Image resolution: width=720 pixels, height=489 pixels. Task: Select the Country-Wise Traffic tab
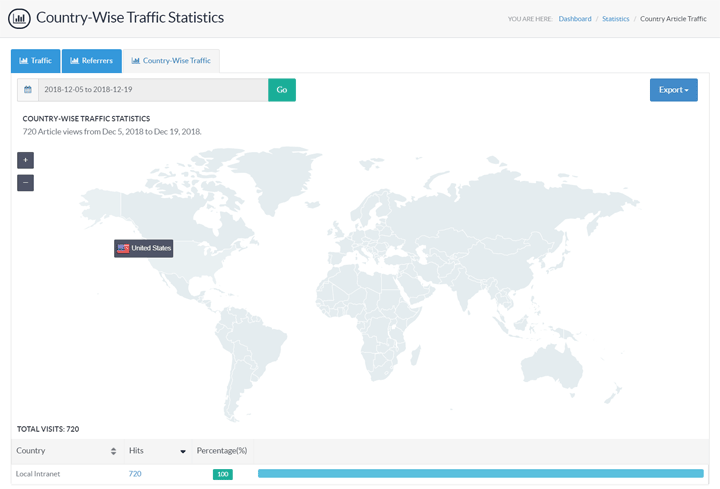click(x=171, y=61)
